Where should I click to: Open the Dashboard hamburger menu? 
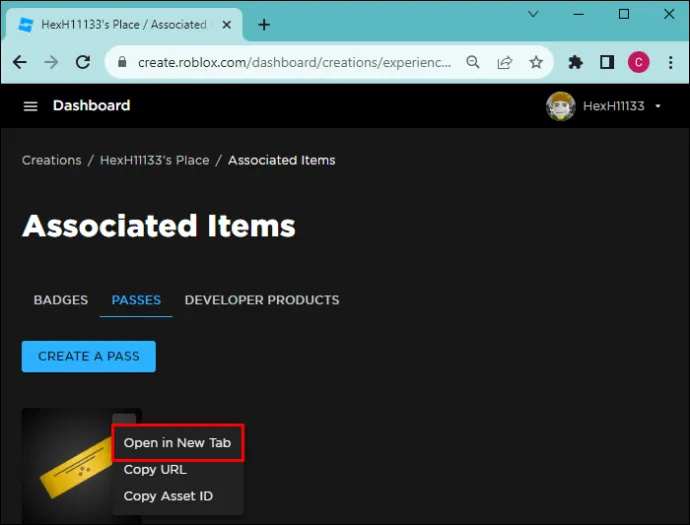(x=30, y=106)
